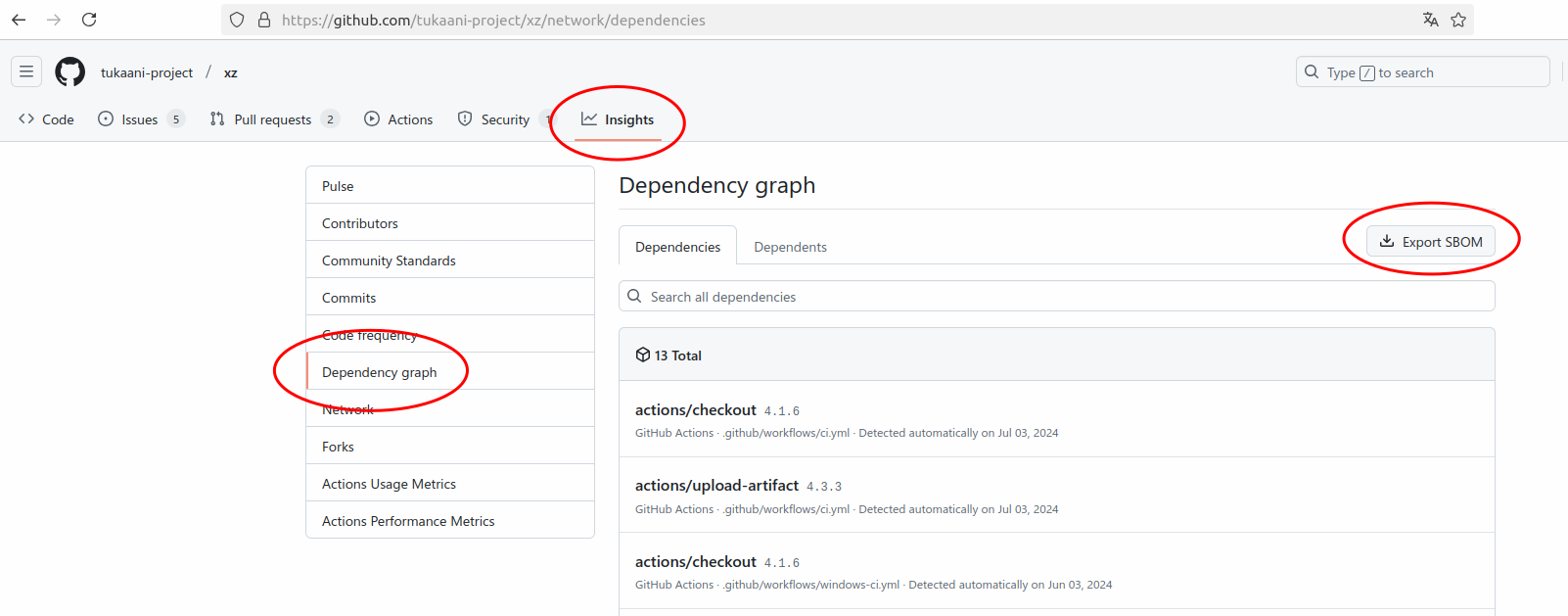Open actions/checkout link in the ci.yml row
The image size is (1568, 616).
[696, 409]
